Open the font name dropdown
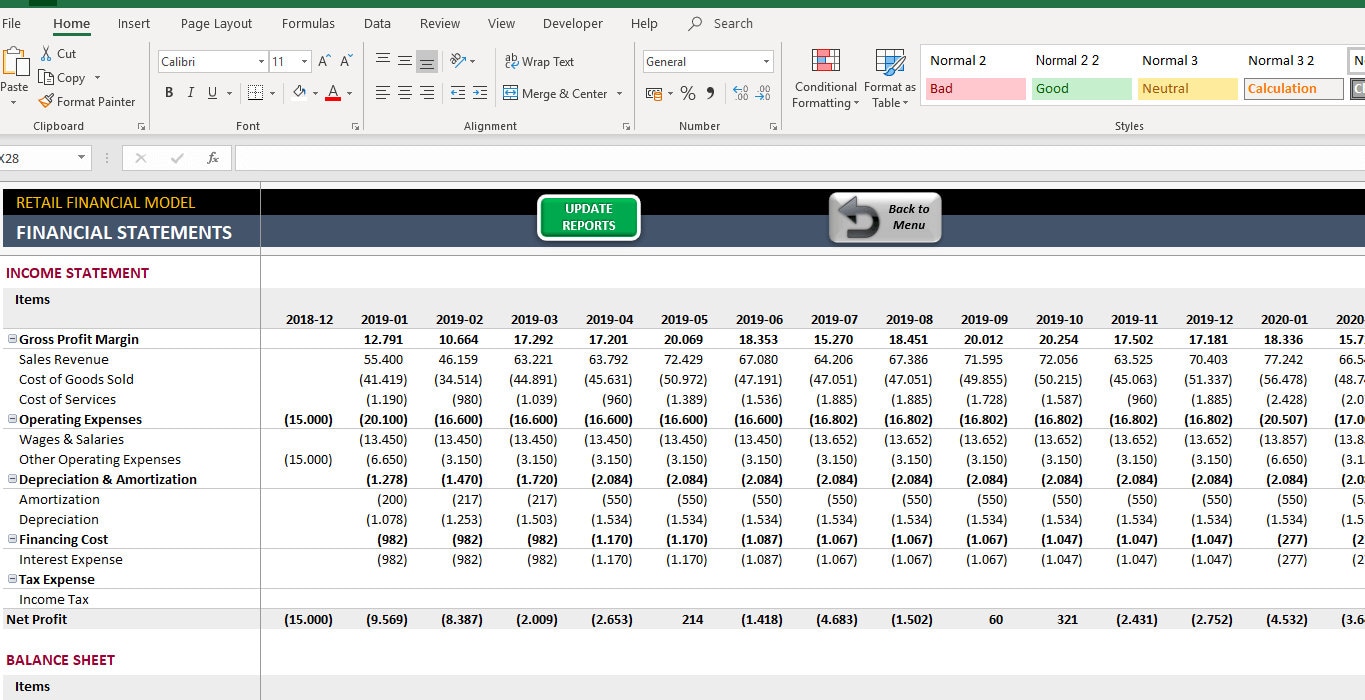This screenshot has width=1365, height=700. click(x=259, y=61)
